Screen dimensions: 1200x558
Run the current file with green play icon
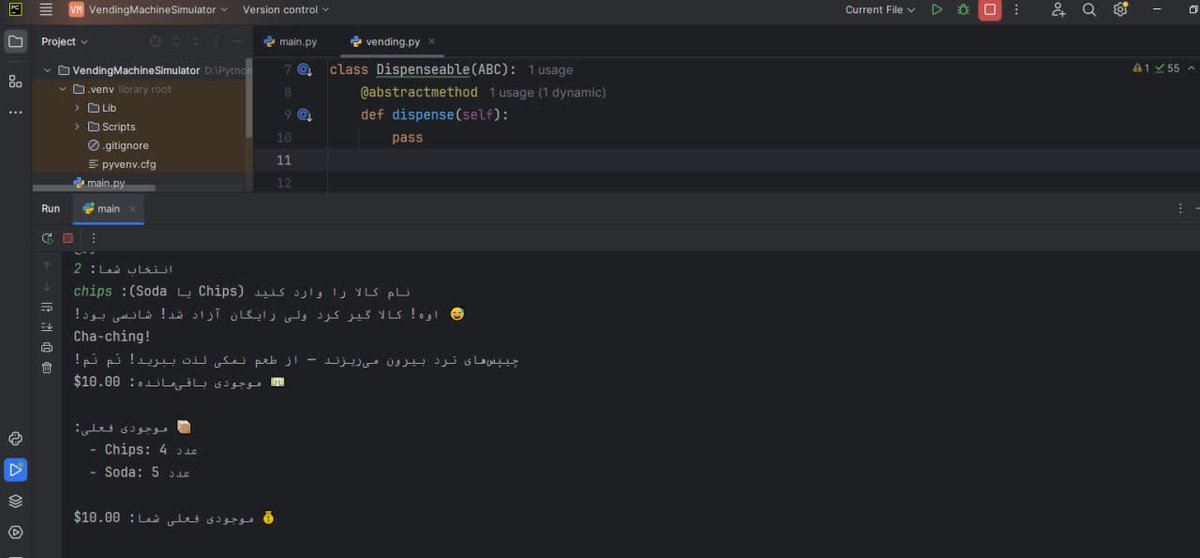(x=937, y=10)
